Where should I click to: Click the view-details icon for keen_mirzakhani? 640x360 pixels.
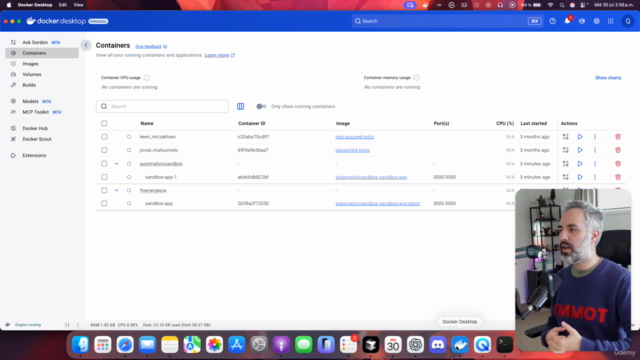[565, 137]
